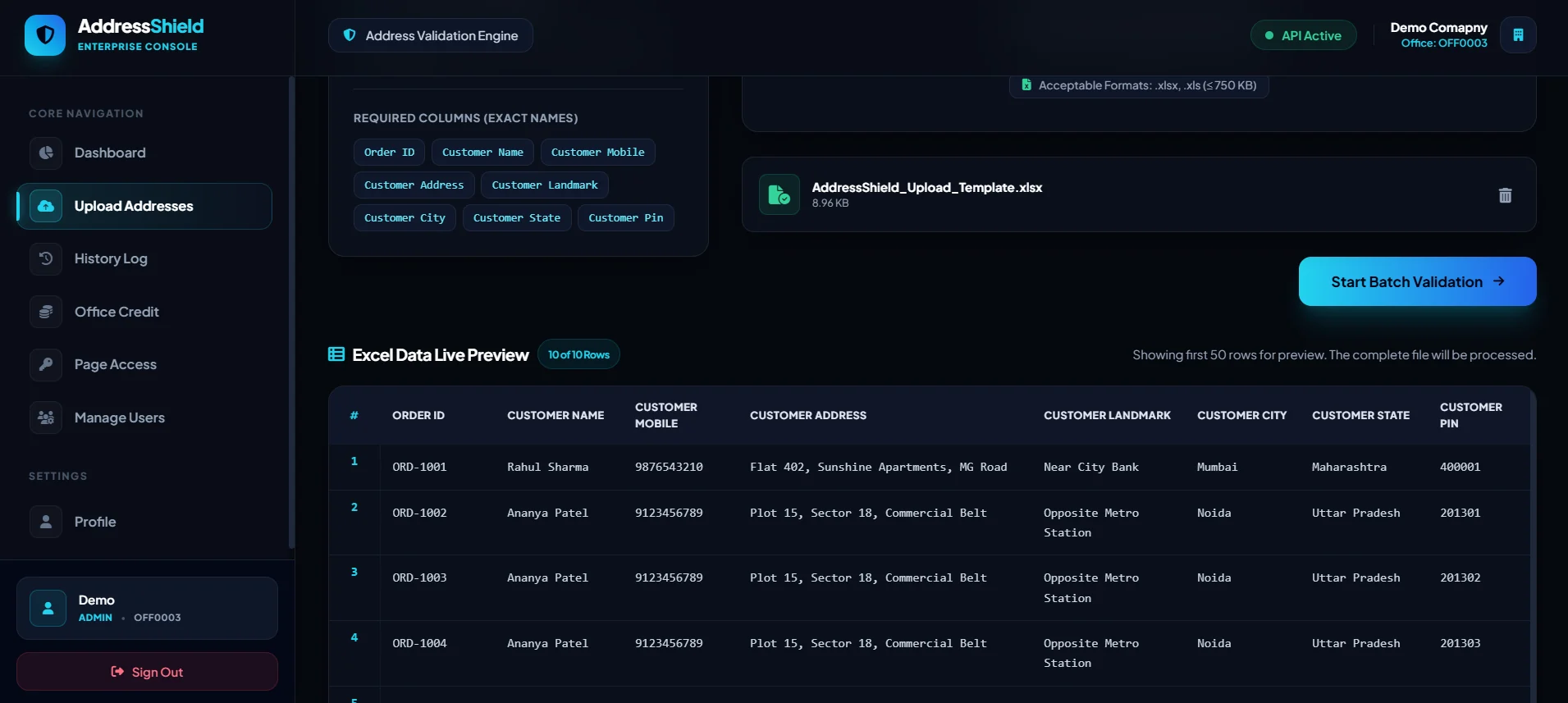Image resolution: width=1568 pixels, height=703 pixels.
Task: Click the Order ID column chip
Action: pyautogui.click(x=389, y=152)
